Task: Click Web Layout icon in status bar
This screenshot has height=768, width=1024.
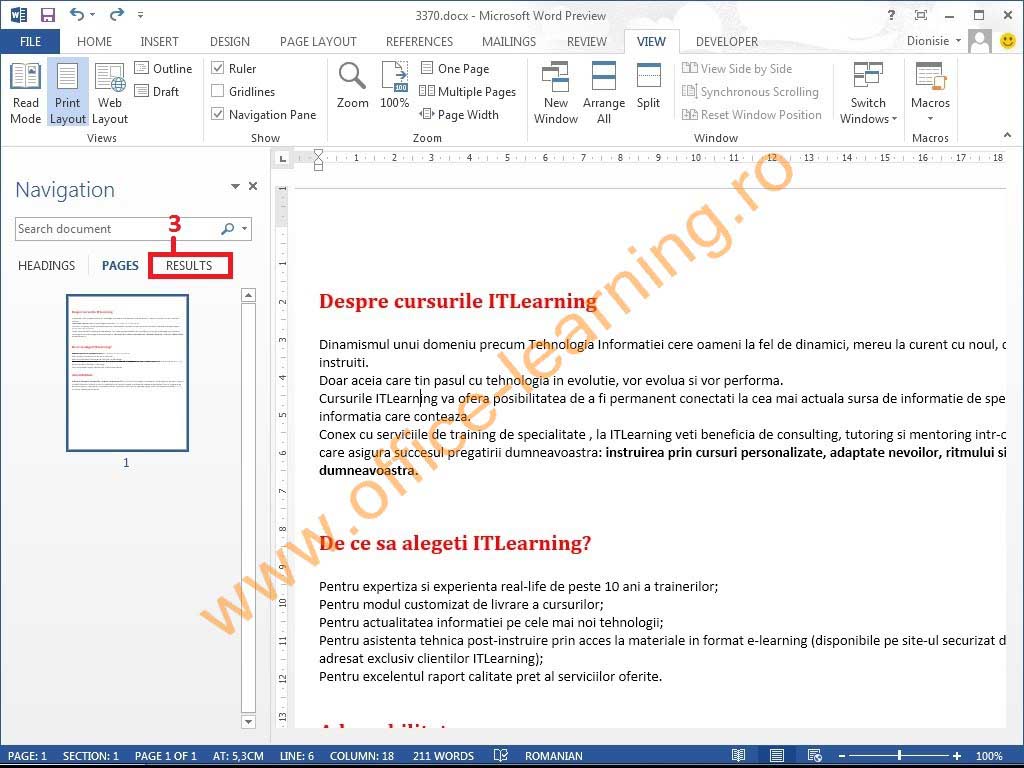Action: [x=815, y=756]
